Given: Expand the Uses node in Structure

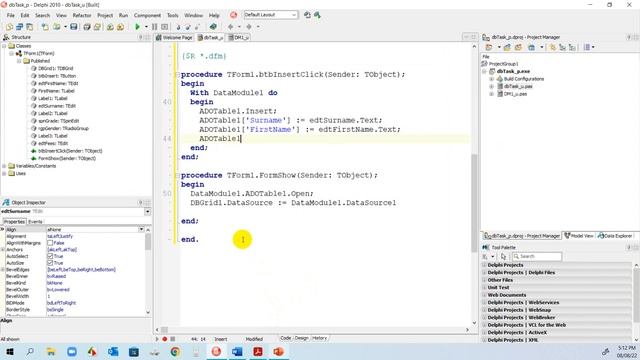Looking at the screenshot, I should [x=4, y=173].
